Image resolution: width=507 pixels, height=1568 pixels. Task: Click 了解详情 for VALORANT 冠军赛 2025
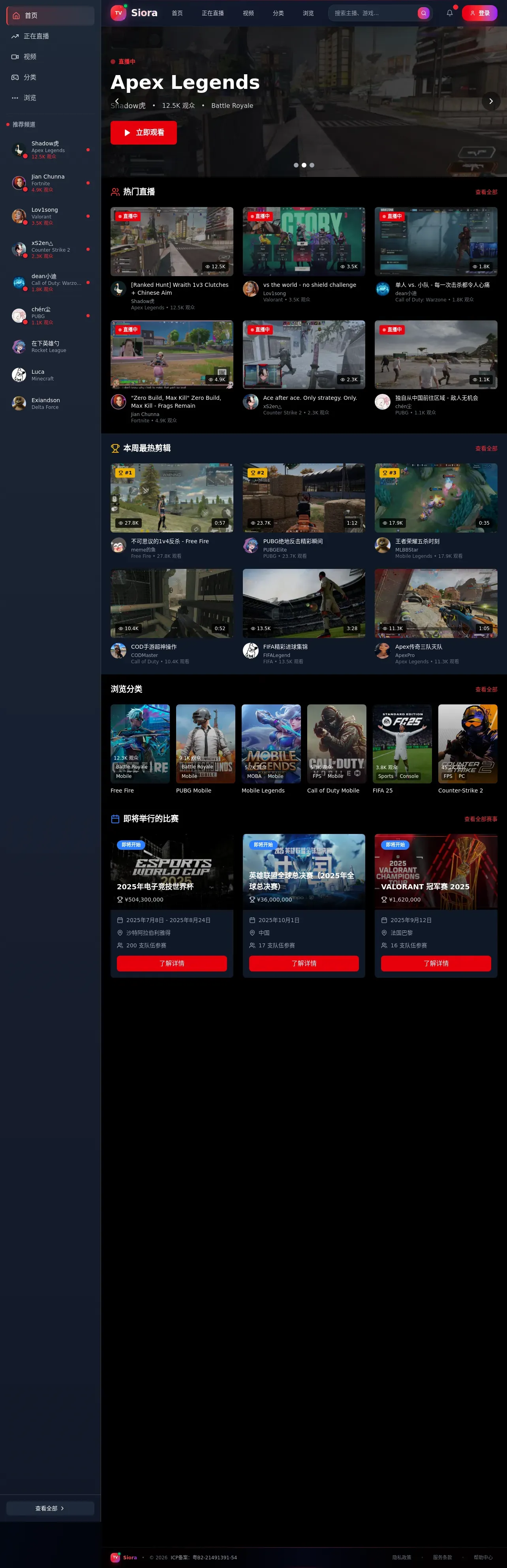(436, 964)
